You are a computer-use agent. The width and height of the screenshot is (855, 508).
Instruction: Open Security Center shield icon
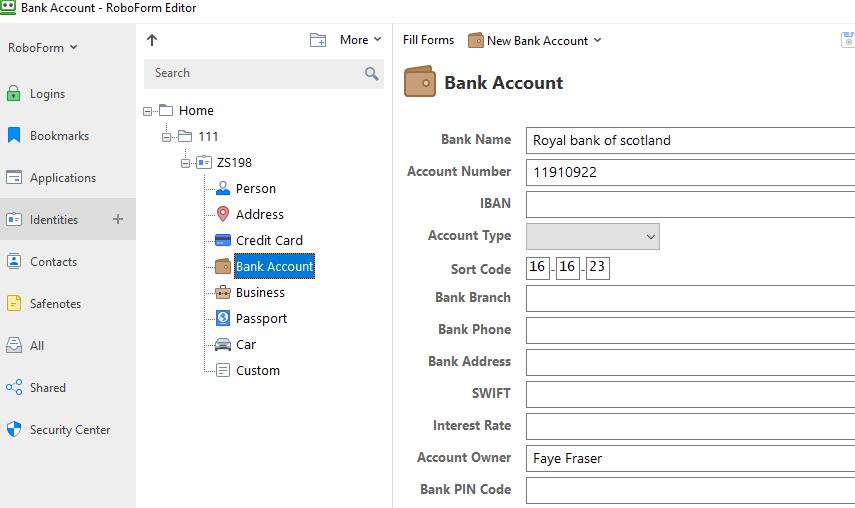pos(14,430)
